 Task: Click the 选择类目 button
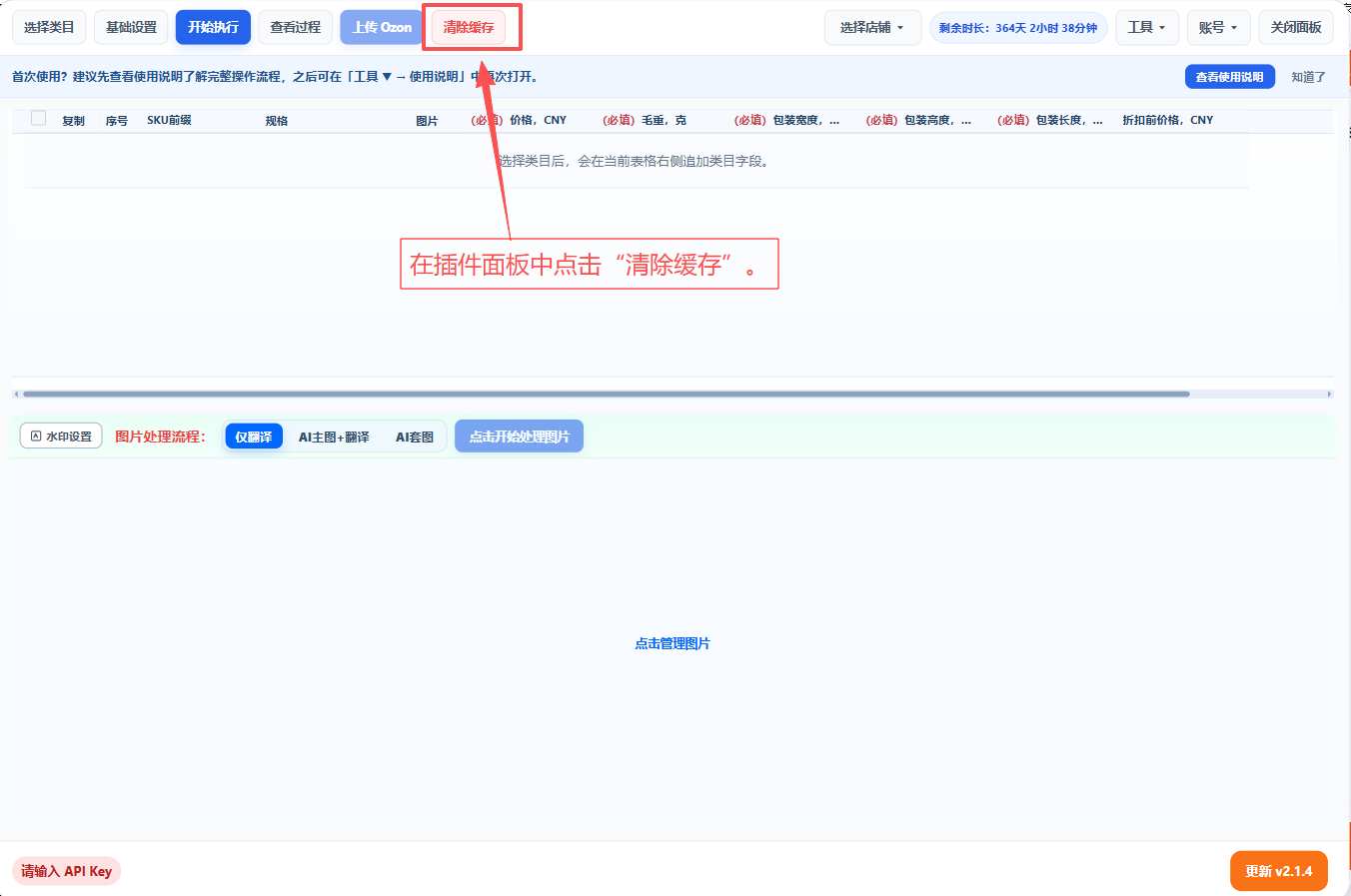click(x=49, y=27)
